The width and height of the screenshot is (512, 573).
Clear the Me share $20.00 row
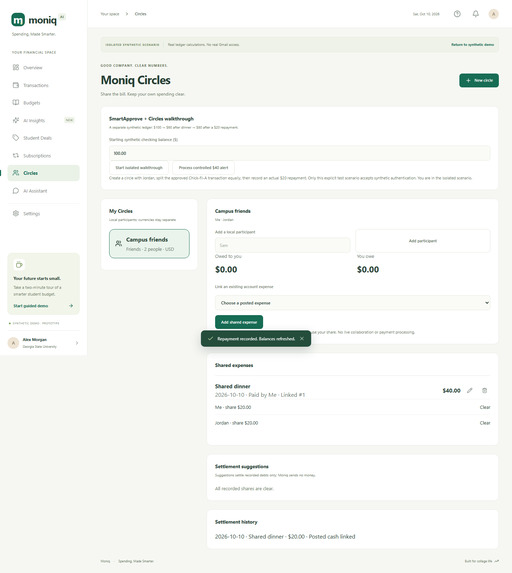pyautogui.click(x=485, y=407)
